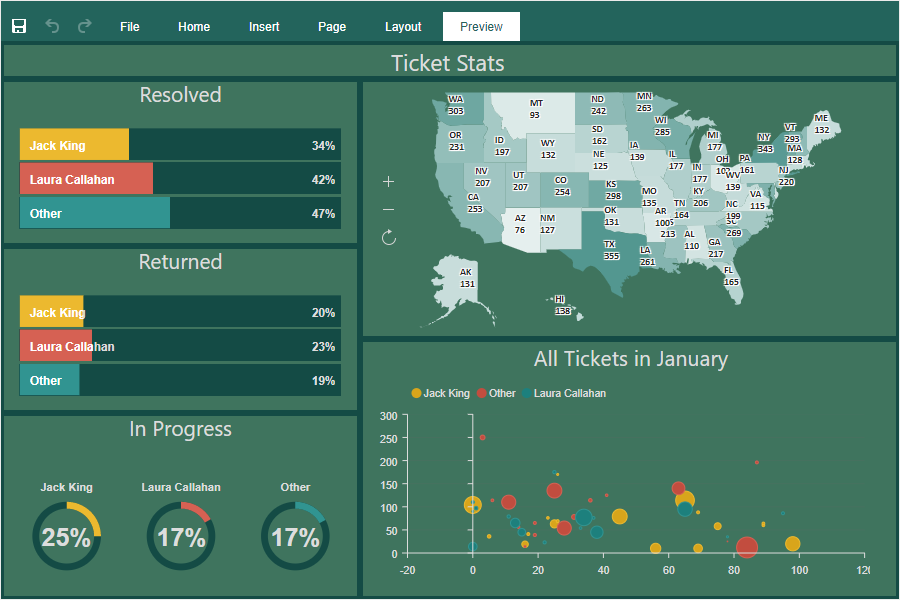Click Laura Callahan bar in Resolved panel
900x600 pixels.
click(180, 179)
